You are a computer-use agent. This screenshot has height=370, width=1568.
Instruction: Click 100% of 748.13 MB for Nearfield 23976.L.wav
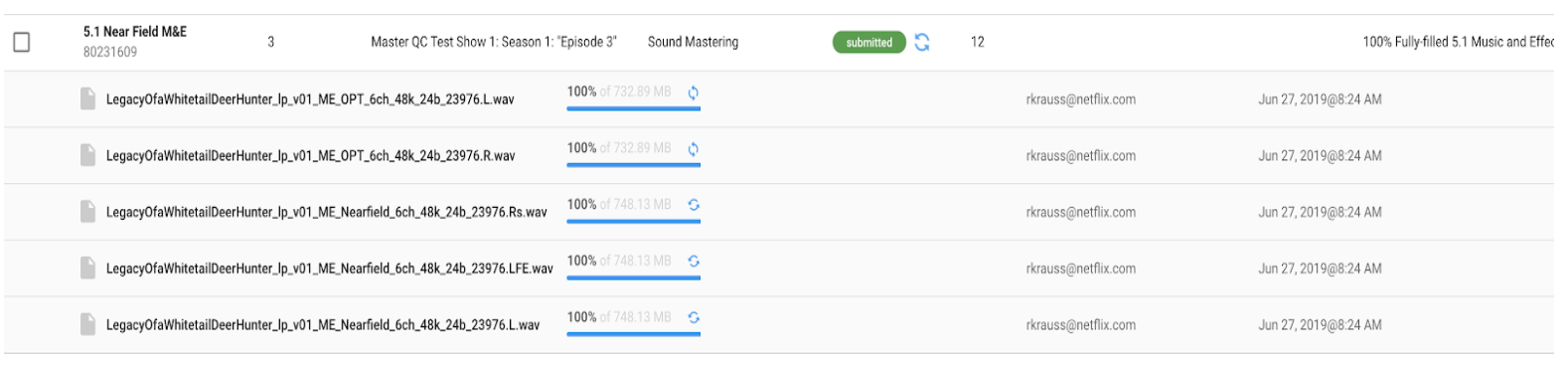pyautogui.click(x=619, y=317)
